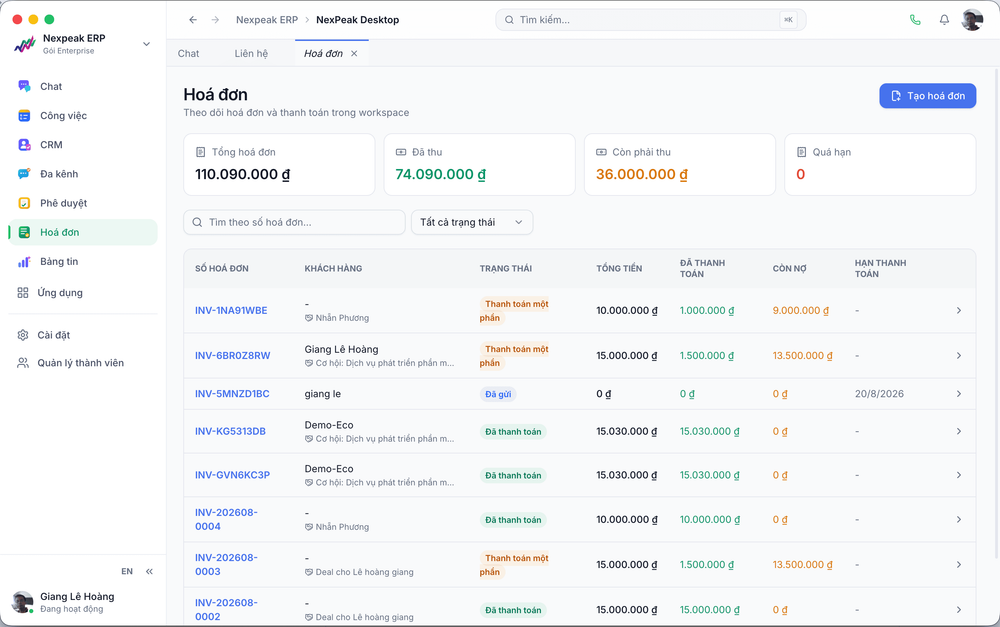
Task: Switch to the Chat tab
Action: (x=188, y=54)
